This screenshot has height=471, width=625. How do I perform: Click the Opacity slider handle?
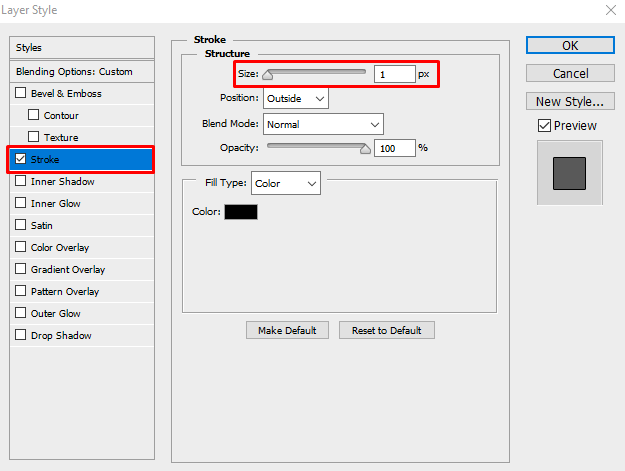point(365,149)
